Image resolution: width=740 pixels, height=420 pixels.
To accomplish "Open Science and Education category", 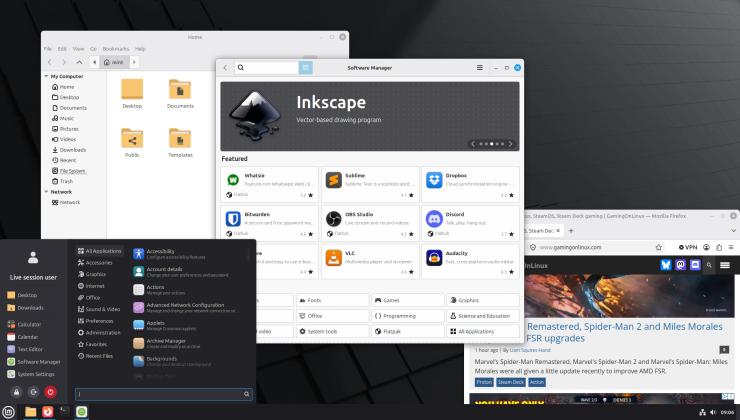I will point(483,316).
